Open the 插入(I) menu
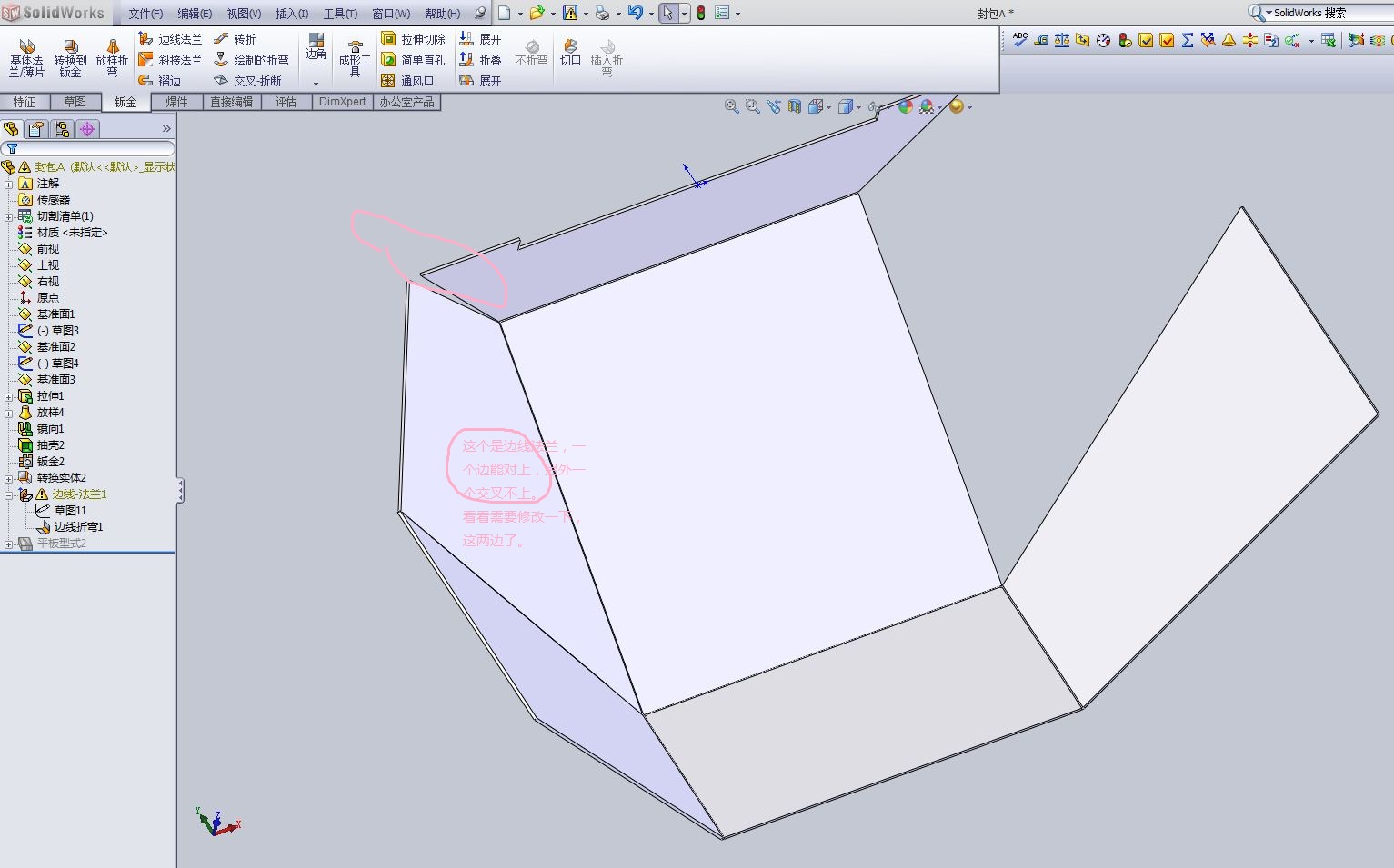Image resolution: width=1394 pixels, height=868 pixels. pos(292,14)
